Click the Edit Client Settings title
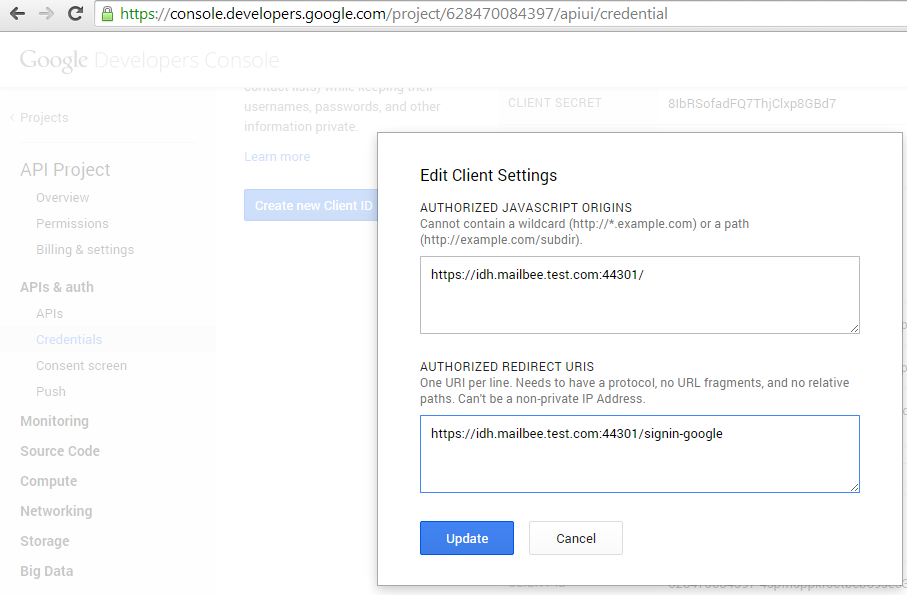This screenshot has height=595, width=907. click(x=488, y=175)
